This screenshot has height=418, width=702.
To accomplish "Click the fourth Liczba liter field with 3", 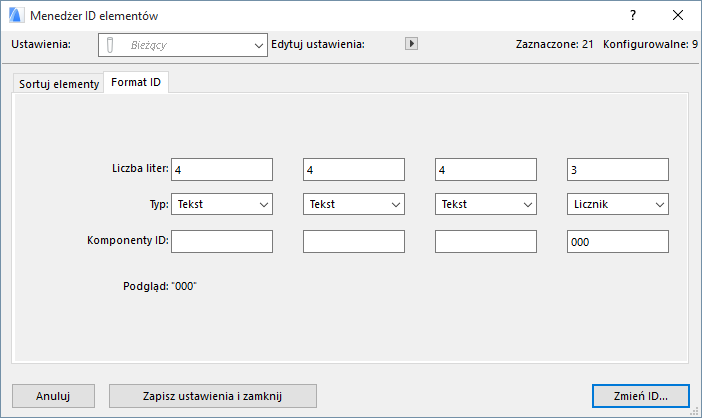I will [x=617, y=170].
